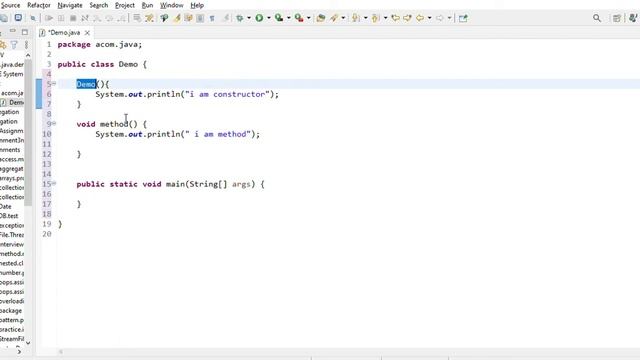Collapse the Demo constructor fold at line 5
This screenshot has width=640, height=360.
pos(54,83)
